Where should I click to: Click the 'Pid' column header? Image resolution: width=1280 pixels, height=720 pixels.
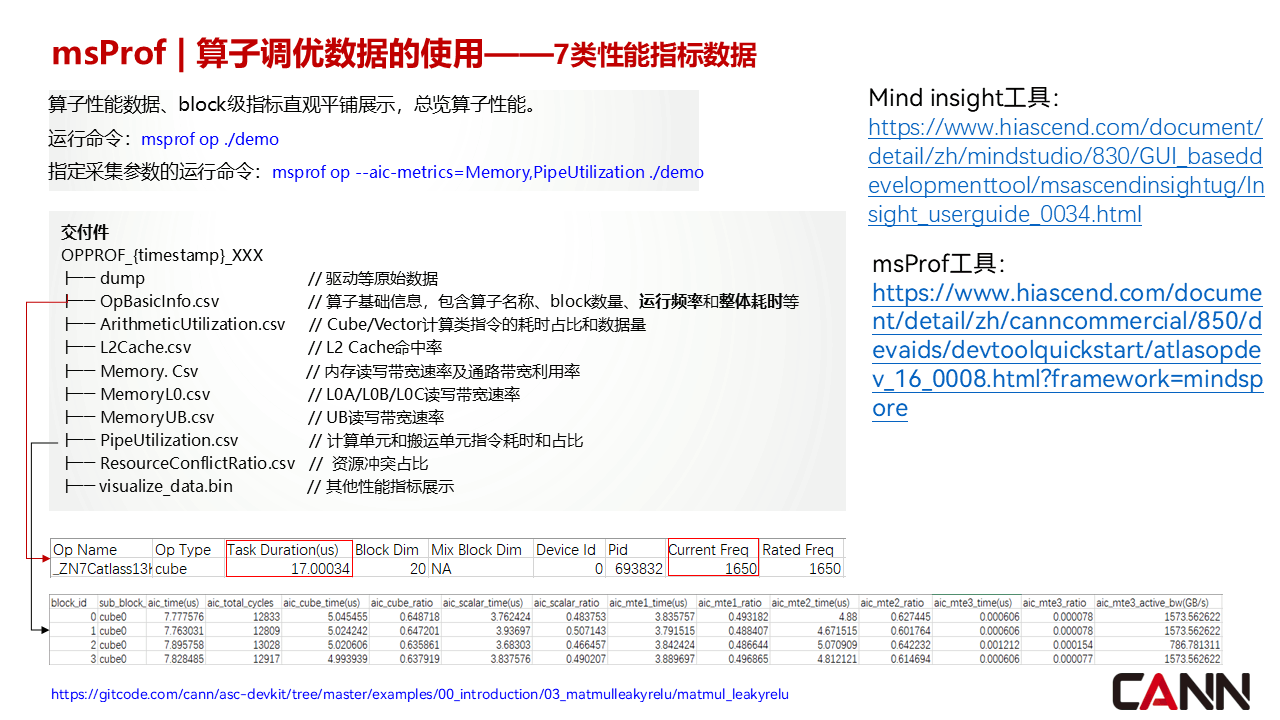click(618, 549)
